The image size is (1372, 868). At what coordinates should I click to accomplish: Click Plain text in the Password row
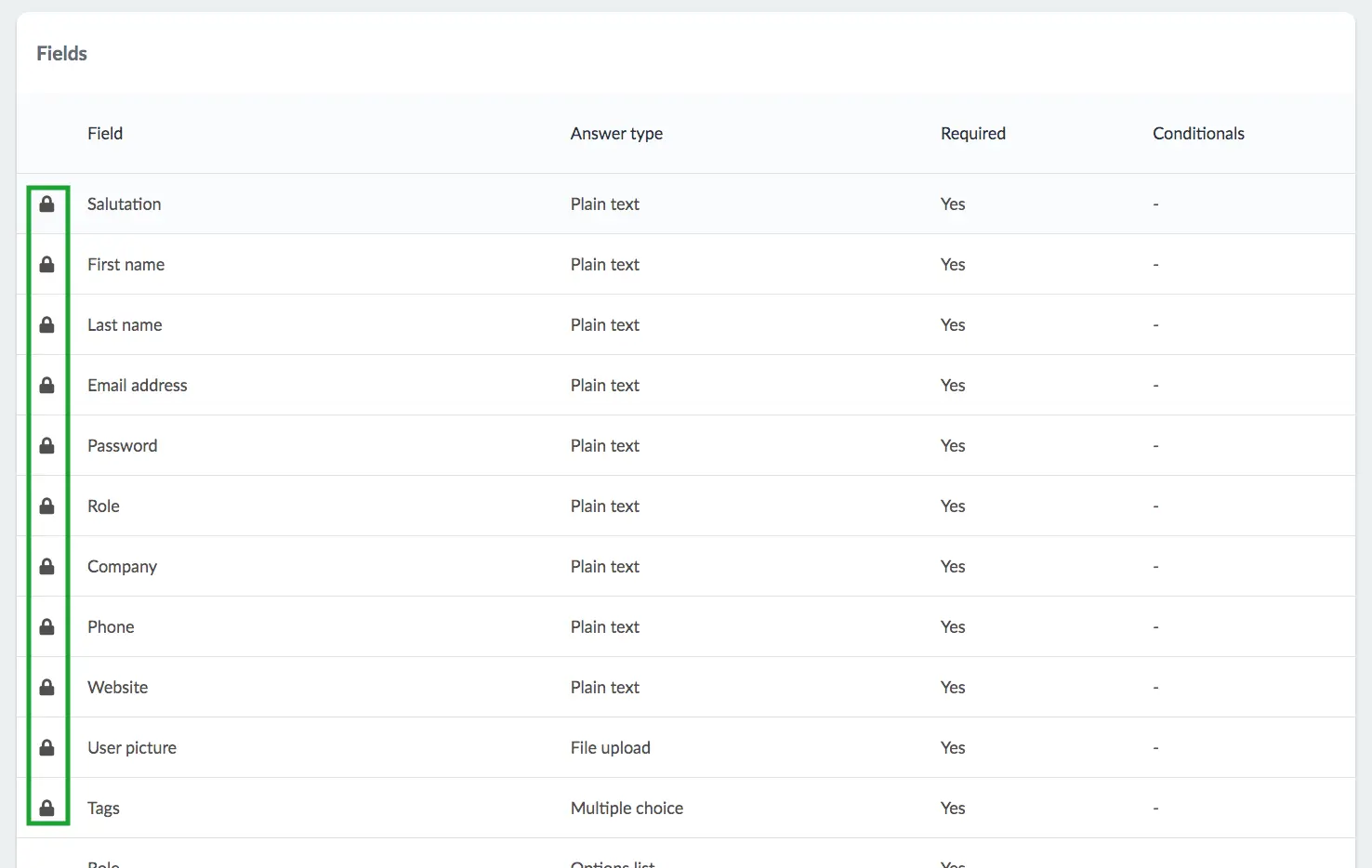(x=605, y=445)
